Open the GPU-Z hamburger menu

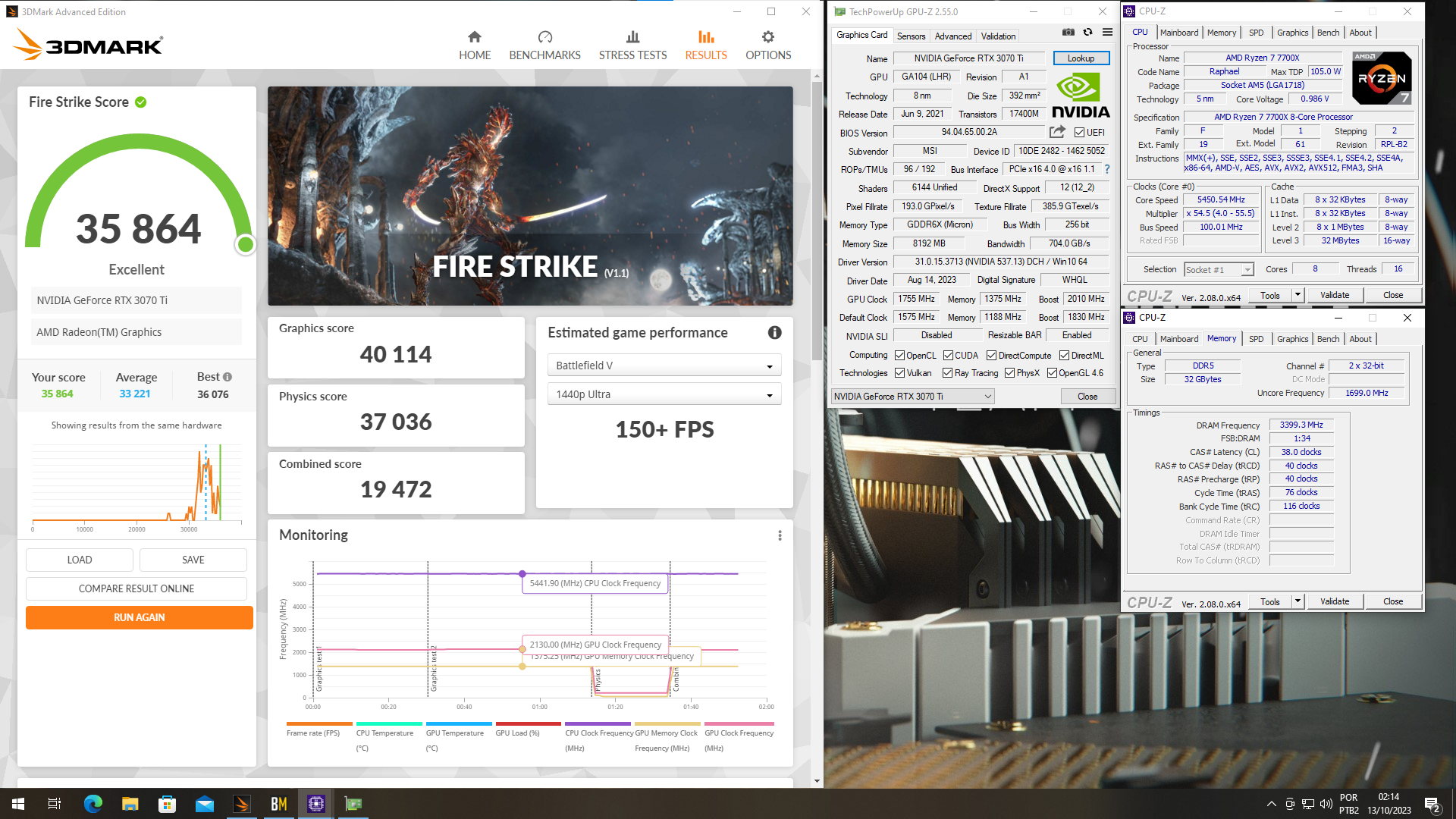coord(1107,33)
